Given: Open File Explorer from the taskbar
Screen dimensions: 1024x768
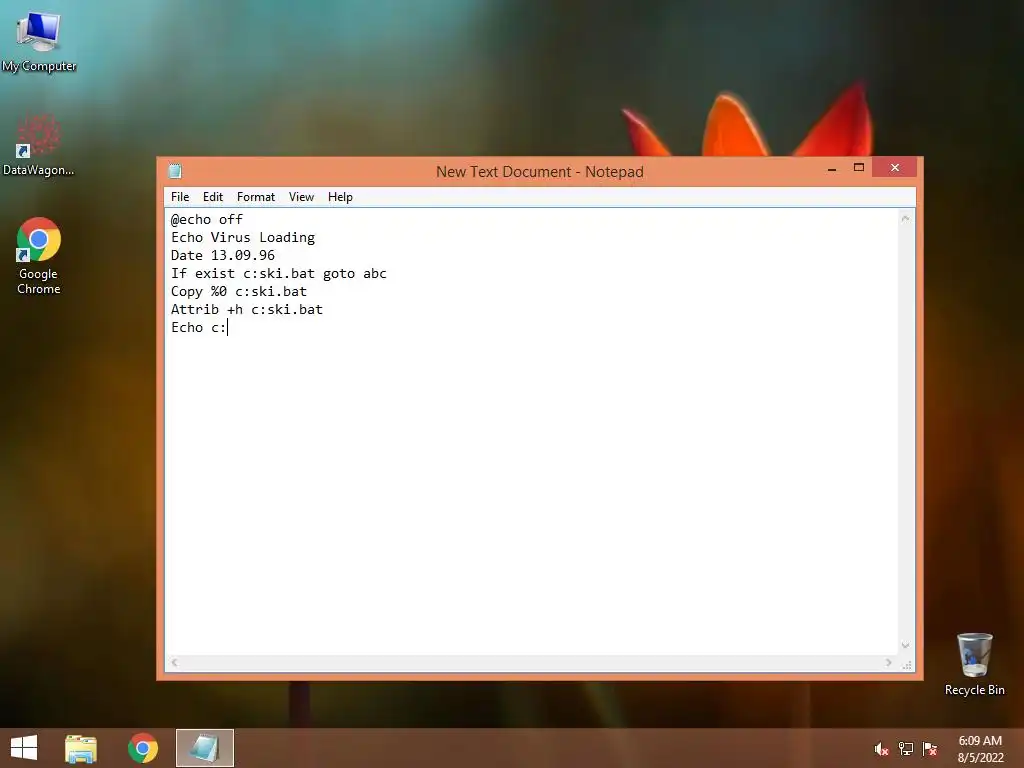Looking at the screenshot, I should [x=81, y=748].
